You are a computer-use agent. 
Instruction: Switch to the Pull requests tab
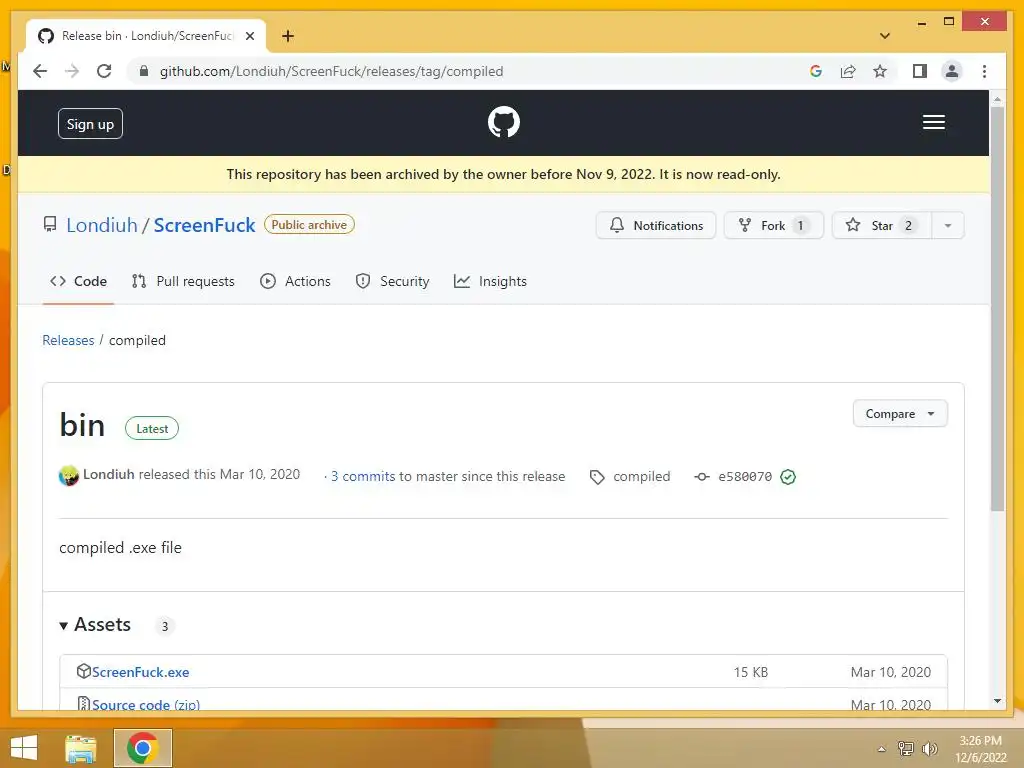point(183,281)
